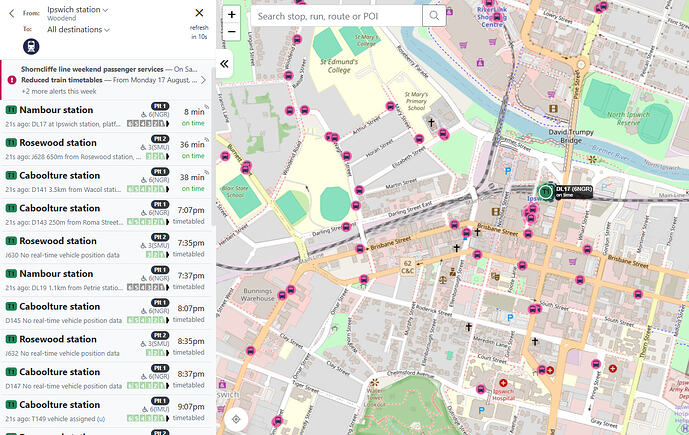
Task: Open the Rosewood station 8:35pm departure
Action: coord(106,346)
